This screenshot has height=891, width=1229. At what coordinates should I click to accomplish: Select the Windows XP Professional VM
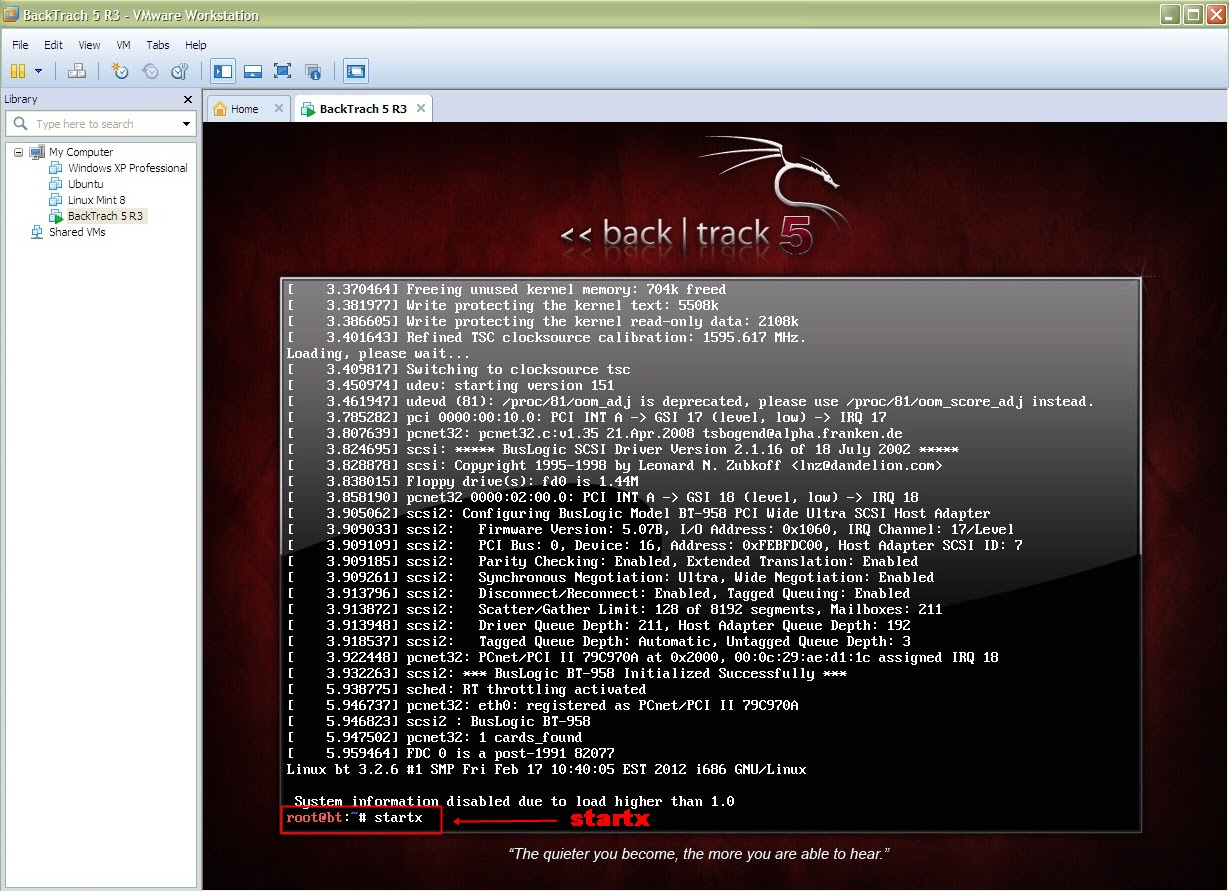coord(127,168)
